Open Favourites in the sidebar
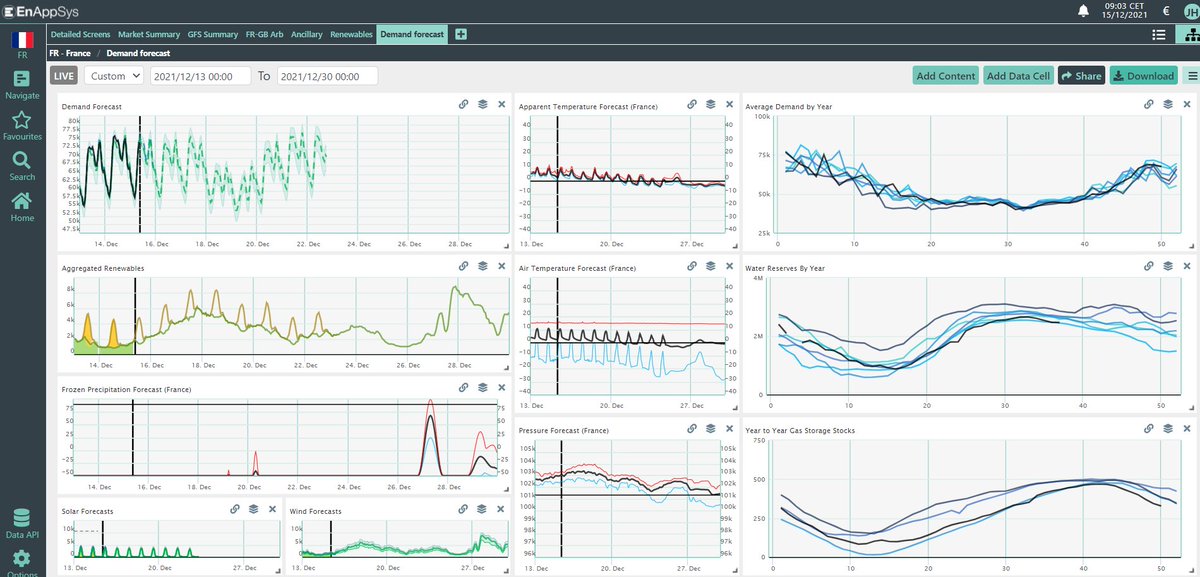 click(22, 126)
